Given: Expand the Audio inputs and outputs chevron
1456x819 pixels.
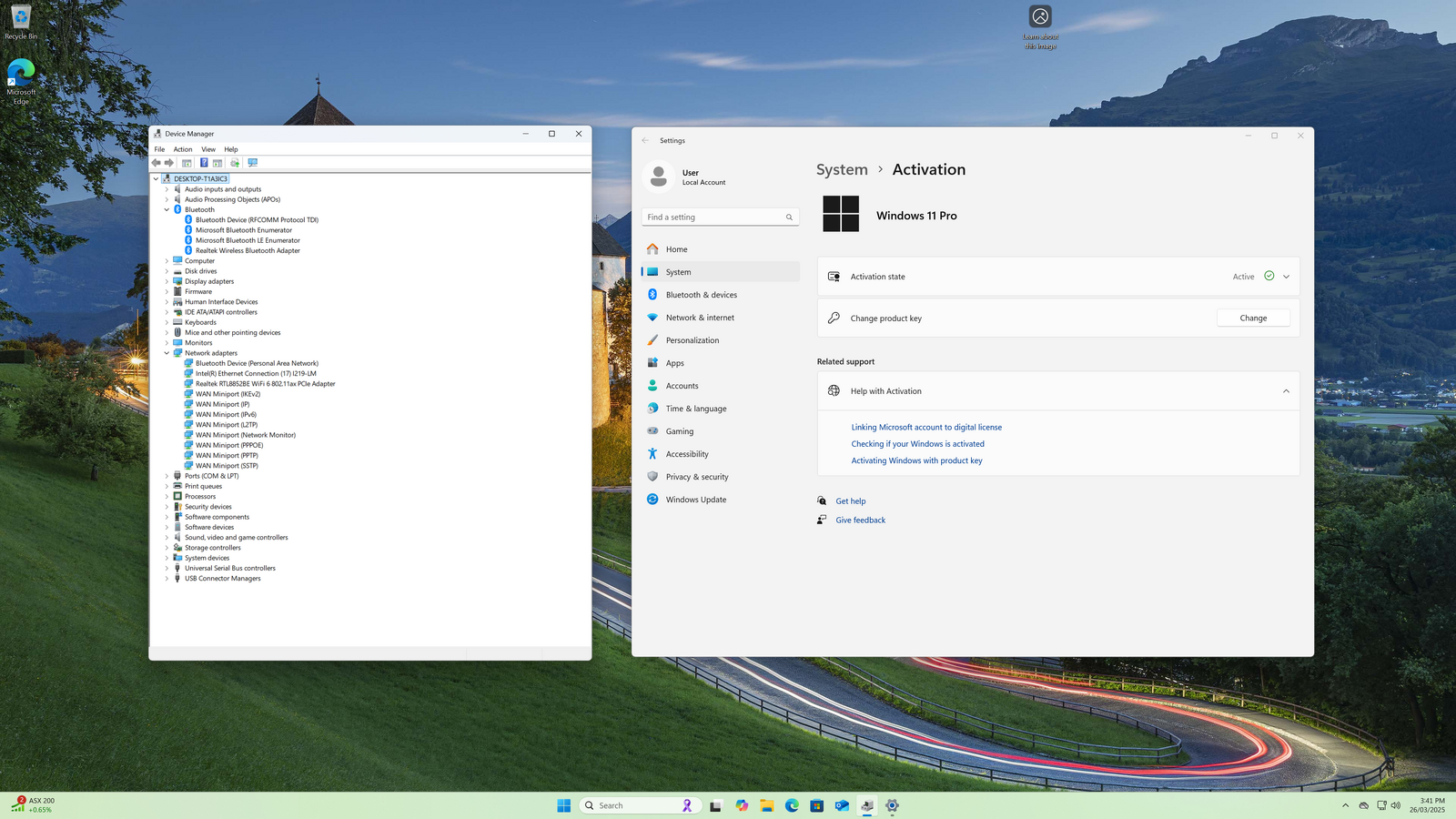Looking at the screenshot, I should 167,189.
